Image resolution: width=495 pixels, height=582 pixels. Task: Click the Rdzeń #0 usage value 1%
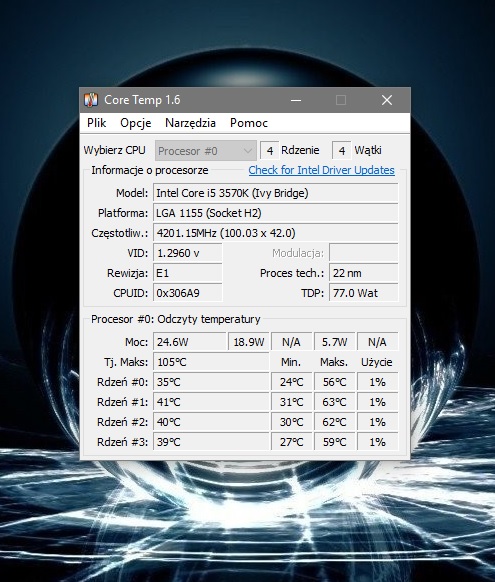[378, 382]
